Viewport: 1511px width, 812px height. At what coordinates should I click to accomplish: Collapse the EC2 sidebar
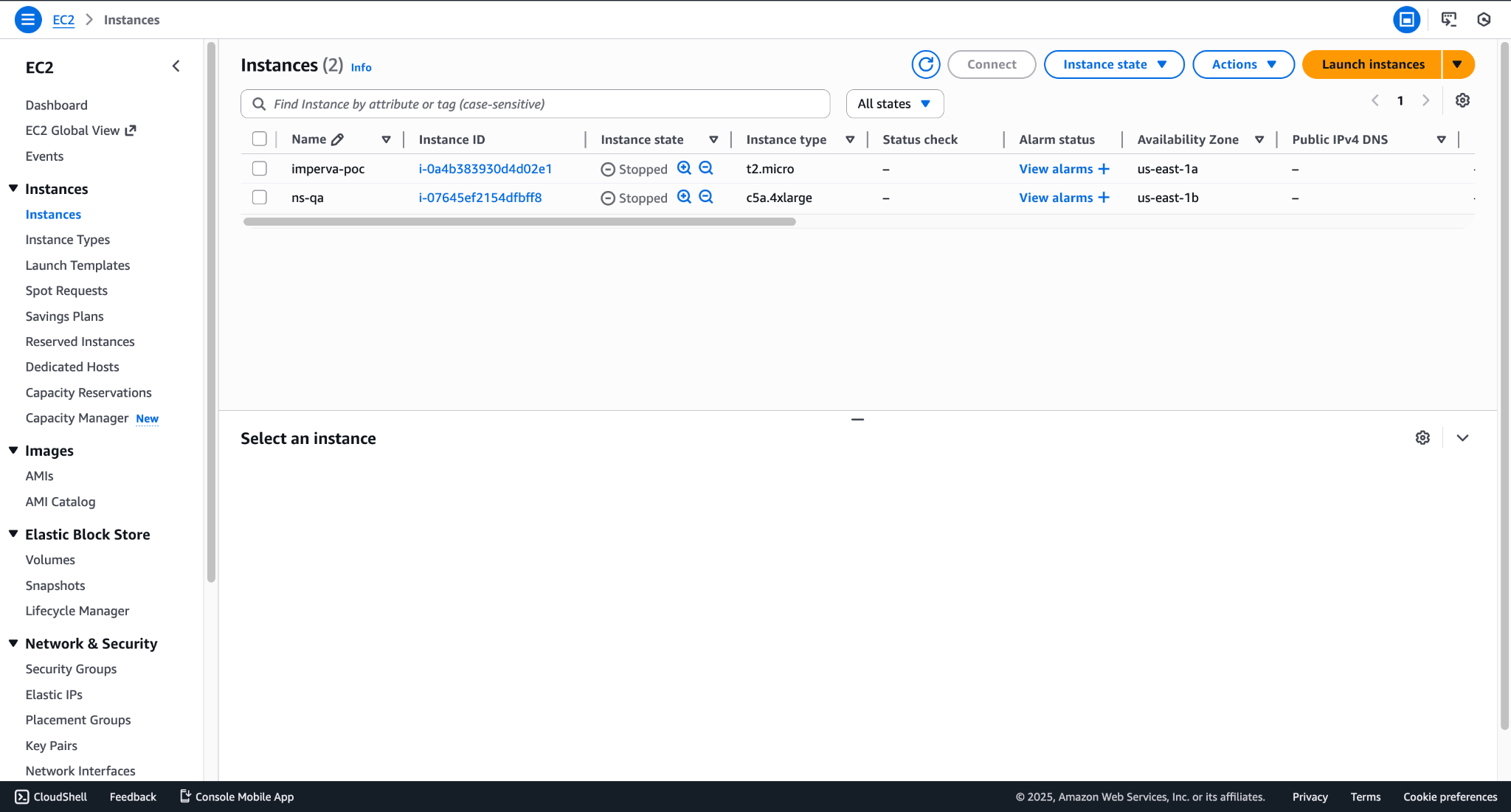(176, 66)
